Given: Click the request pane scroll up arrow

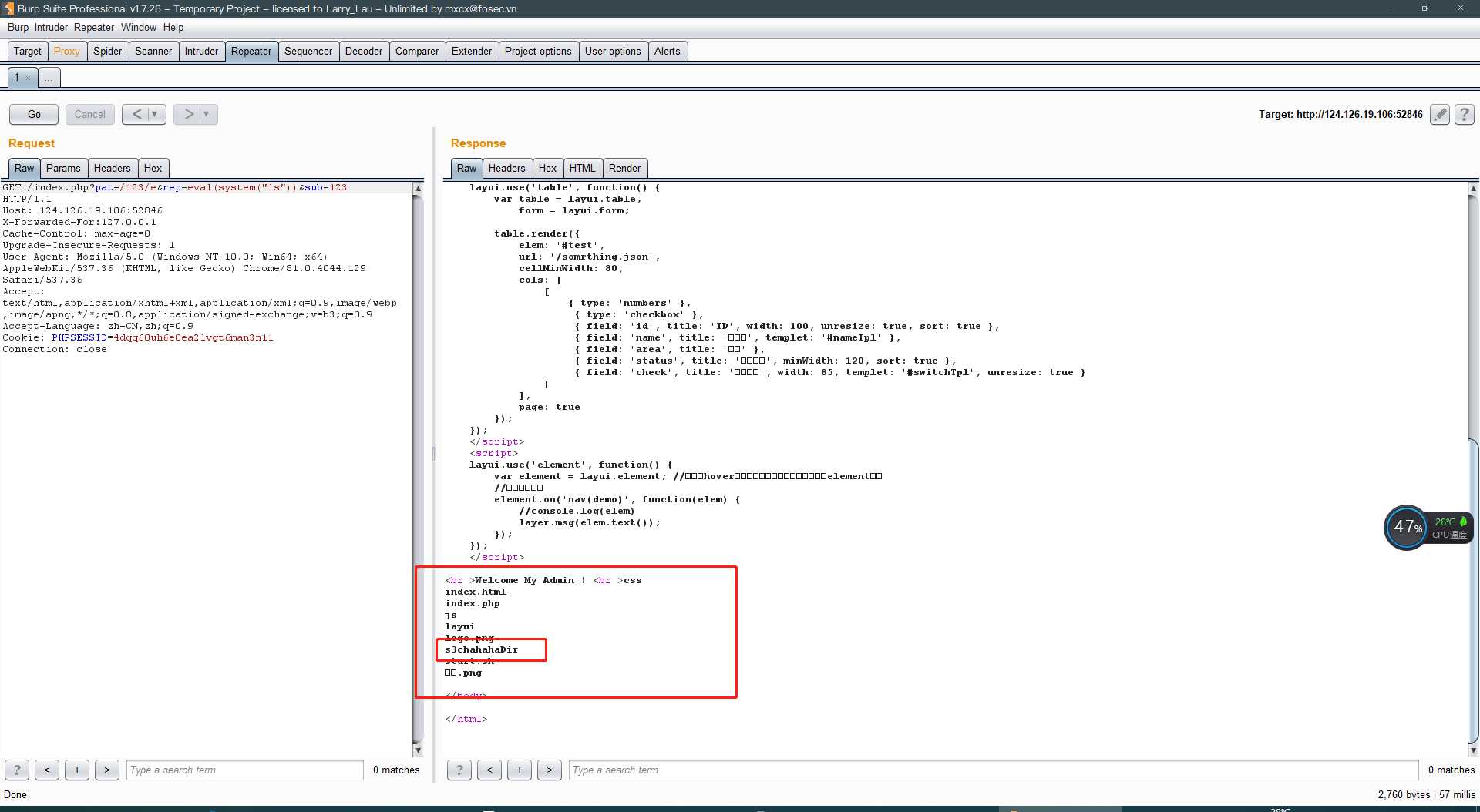Looking at the screenshot, I should coord(419,188).
